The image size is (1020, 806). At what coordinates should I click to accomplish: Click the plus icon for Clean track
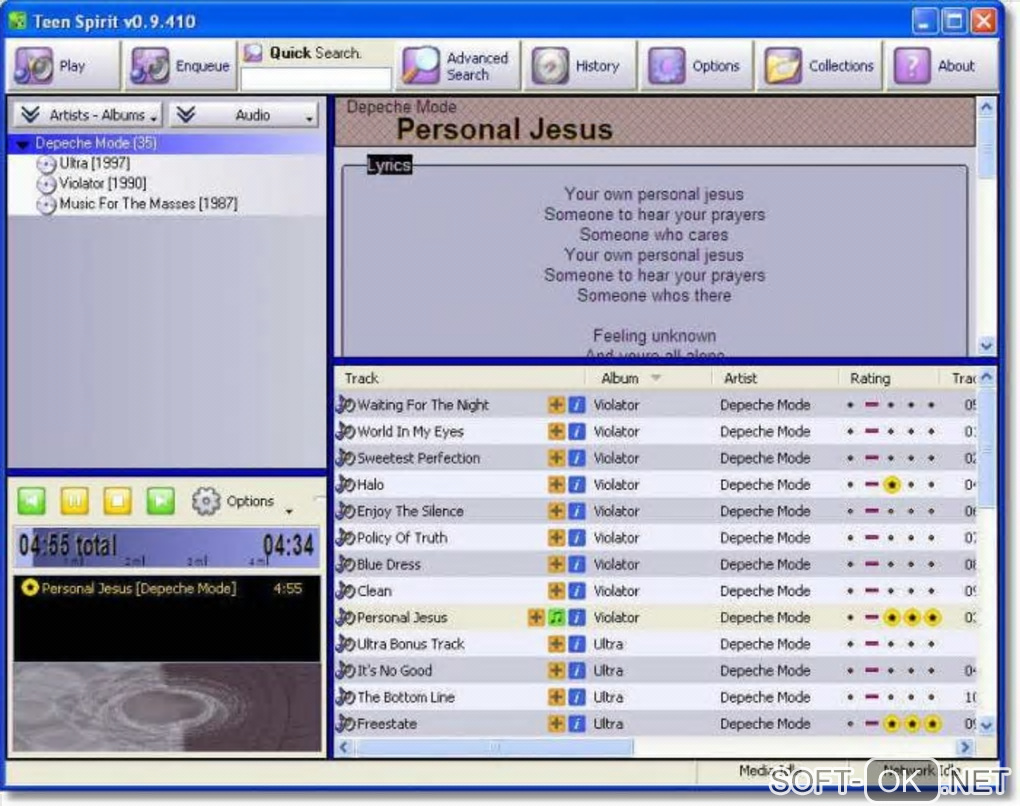(x=556, y=591)
